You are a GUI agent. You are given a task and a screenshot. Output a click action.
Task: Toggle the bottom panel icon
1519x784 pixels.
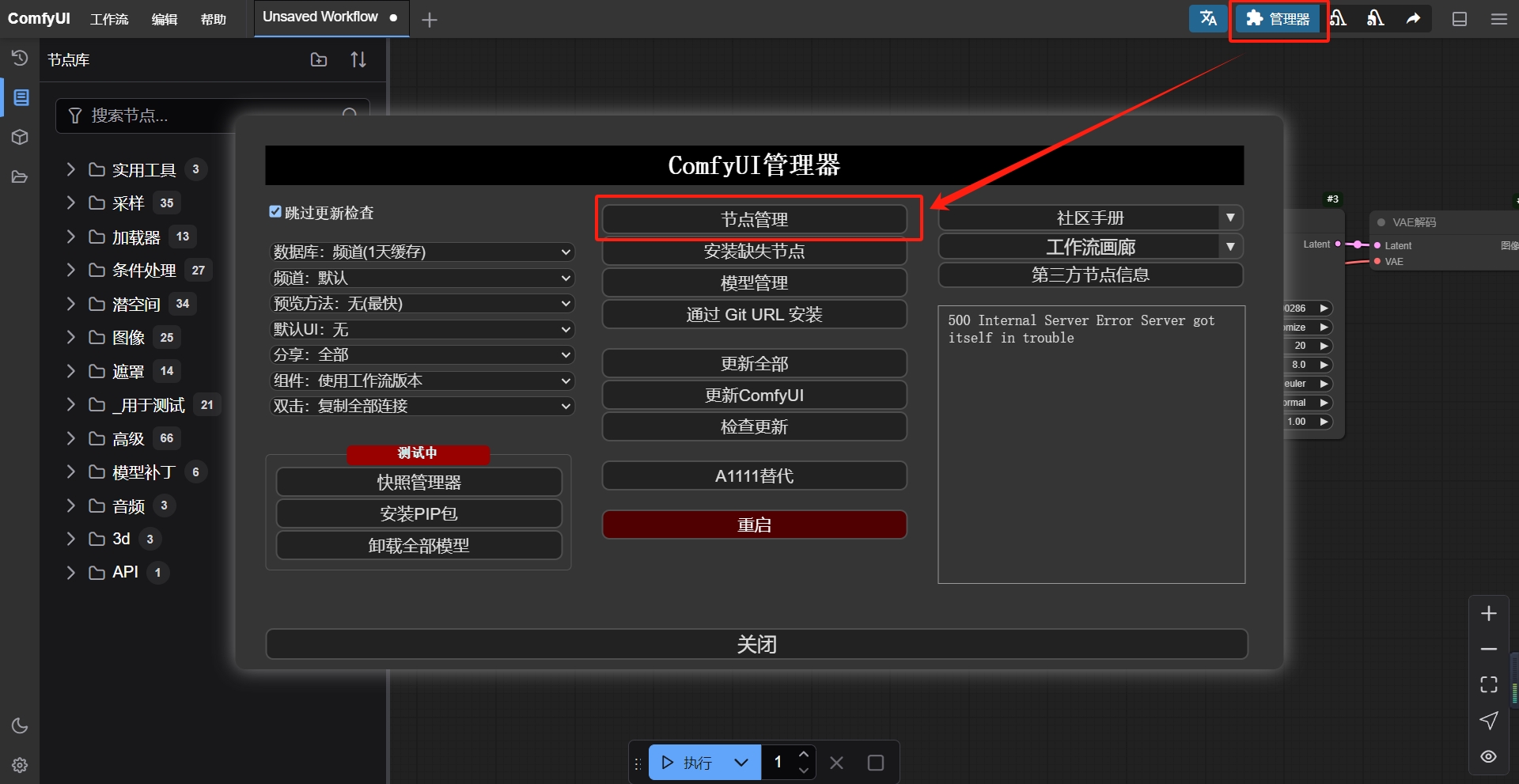pos(1460,19)
